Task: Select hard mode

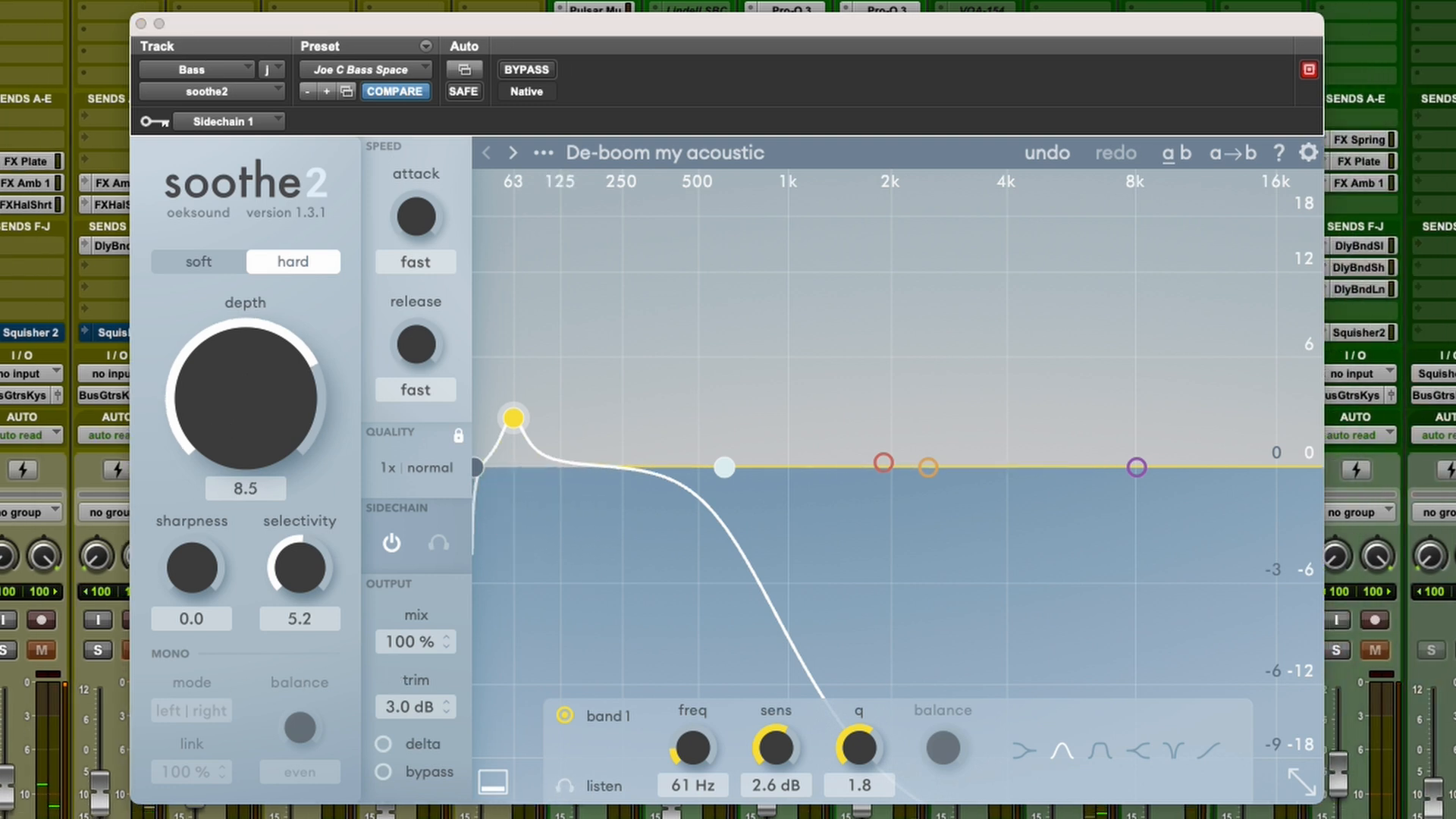Action: [x=293, y=262]
